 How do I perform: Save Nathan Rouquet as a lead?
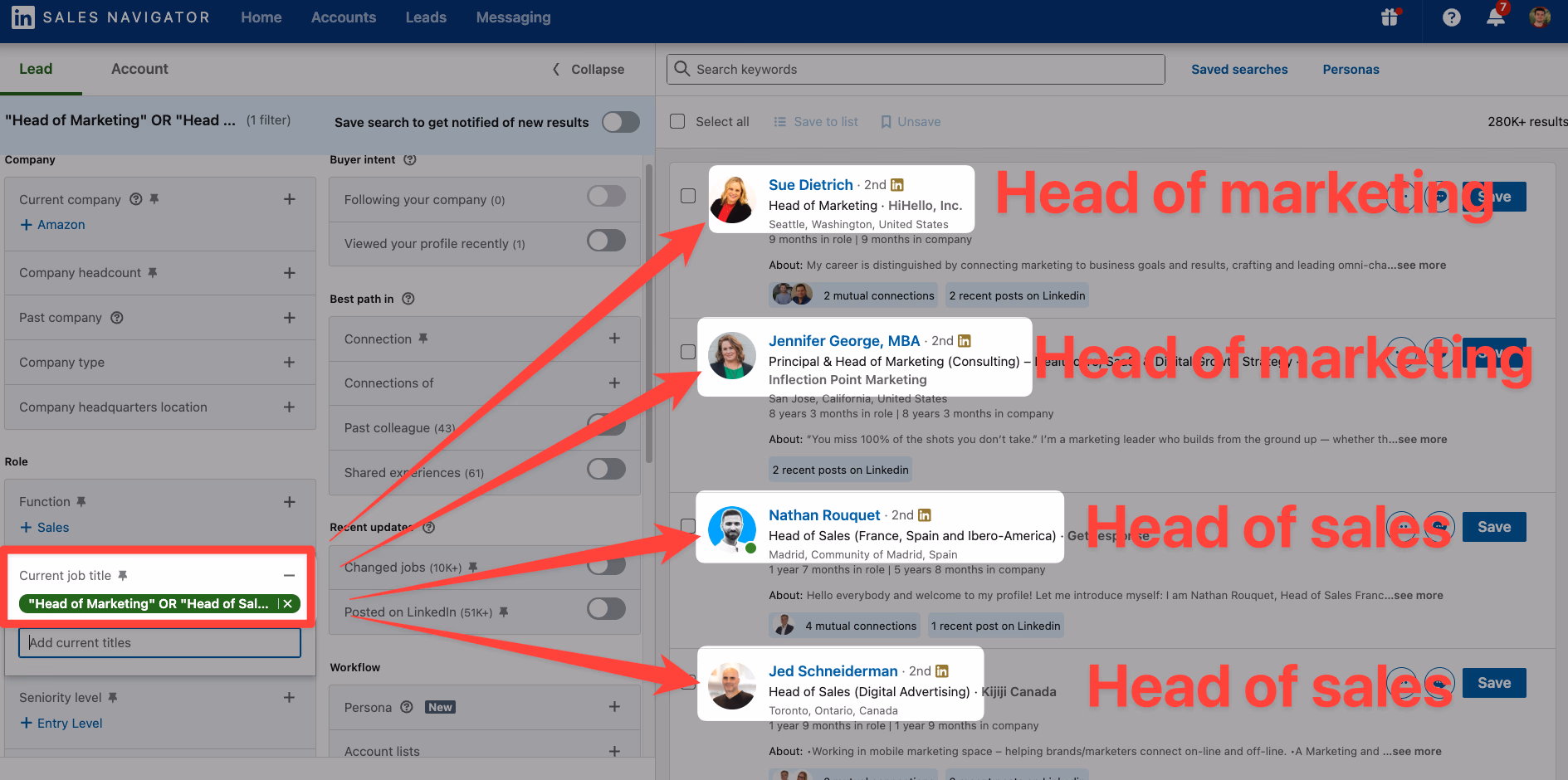point(1494,527)
